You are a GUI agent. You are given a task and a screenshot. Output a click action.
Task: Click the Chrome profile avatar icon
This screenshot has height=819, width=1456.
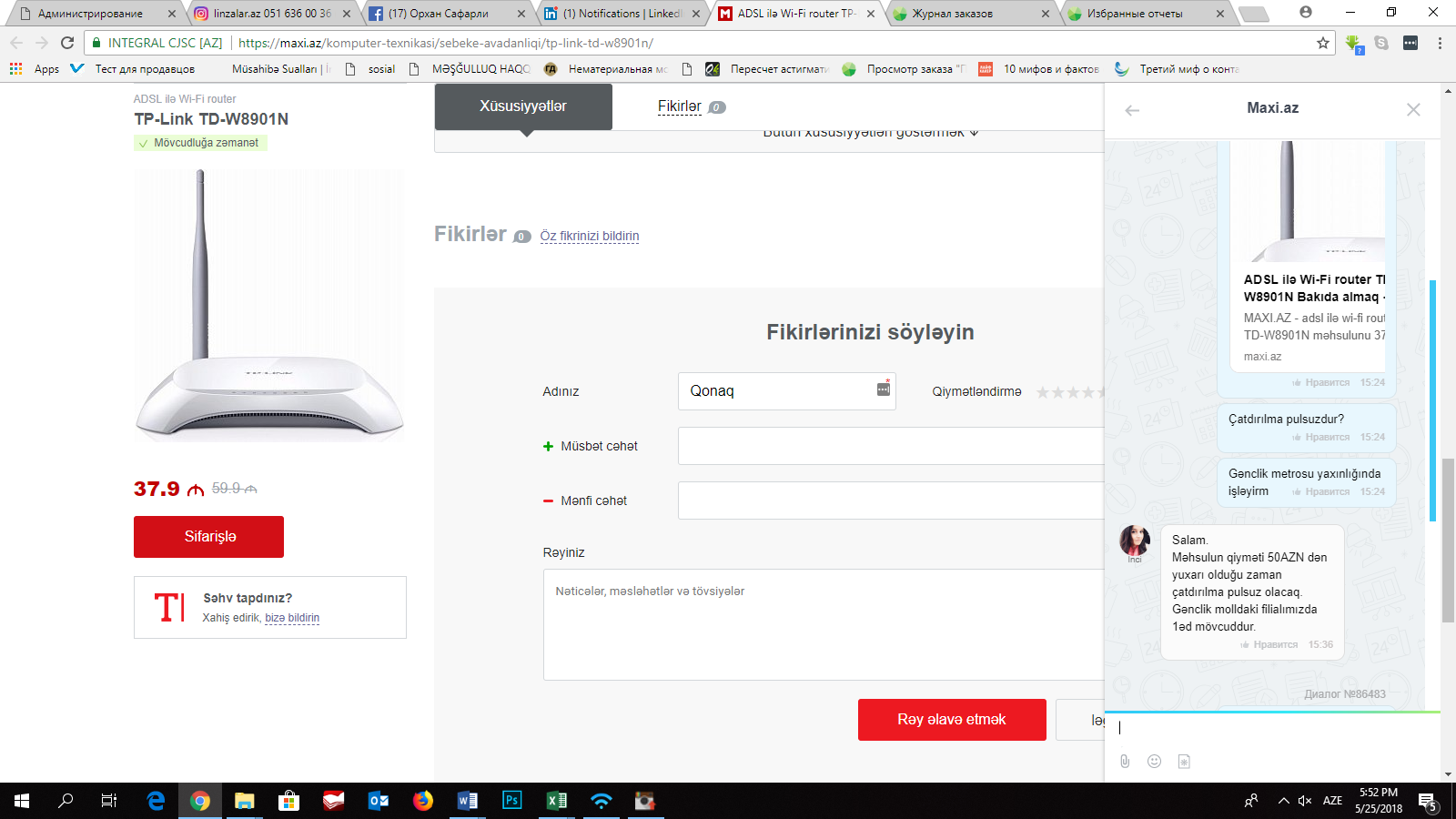[x=1306, y=13]
